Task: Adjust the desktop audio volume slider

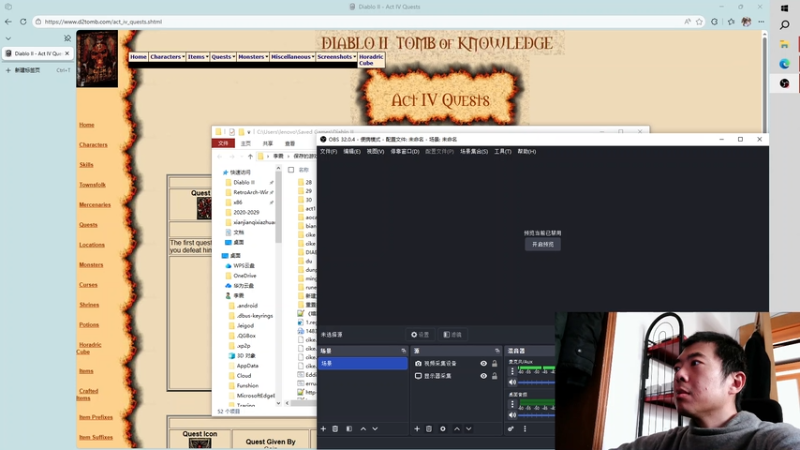Action: 536,415
